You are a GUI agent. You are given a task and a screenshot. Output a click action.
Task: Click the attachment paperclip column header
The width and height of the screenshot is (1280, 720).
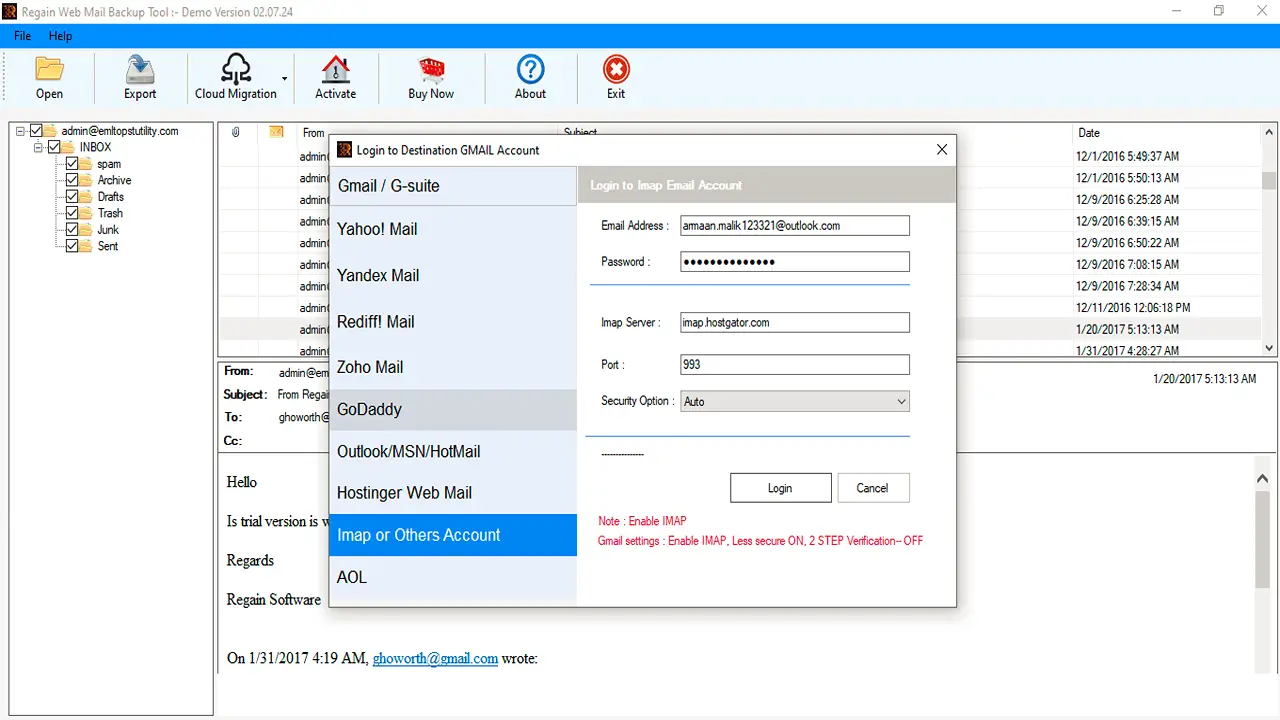click(x=236, y=132)
